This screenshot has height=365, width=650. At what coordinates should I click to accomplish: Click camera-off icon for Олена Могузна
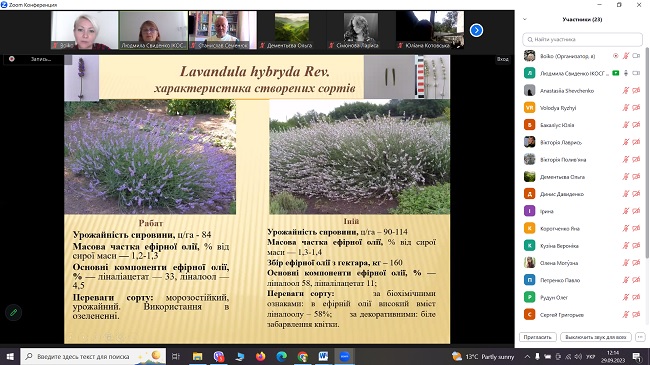tap(636, 263)
